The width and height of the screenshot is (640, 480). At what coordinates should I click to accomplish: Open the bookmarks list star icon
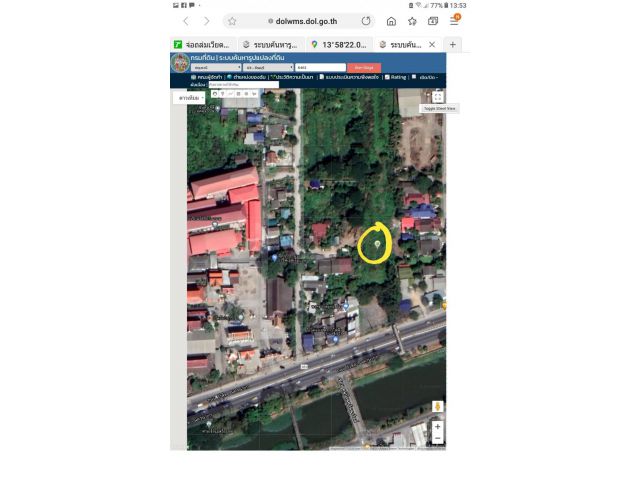tap(412, 21)
